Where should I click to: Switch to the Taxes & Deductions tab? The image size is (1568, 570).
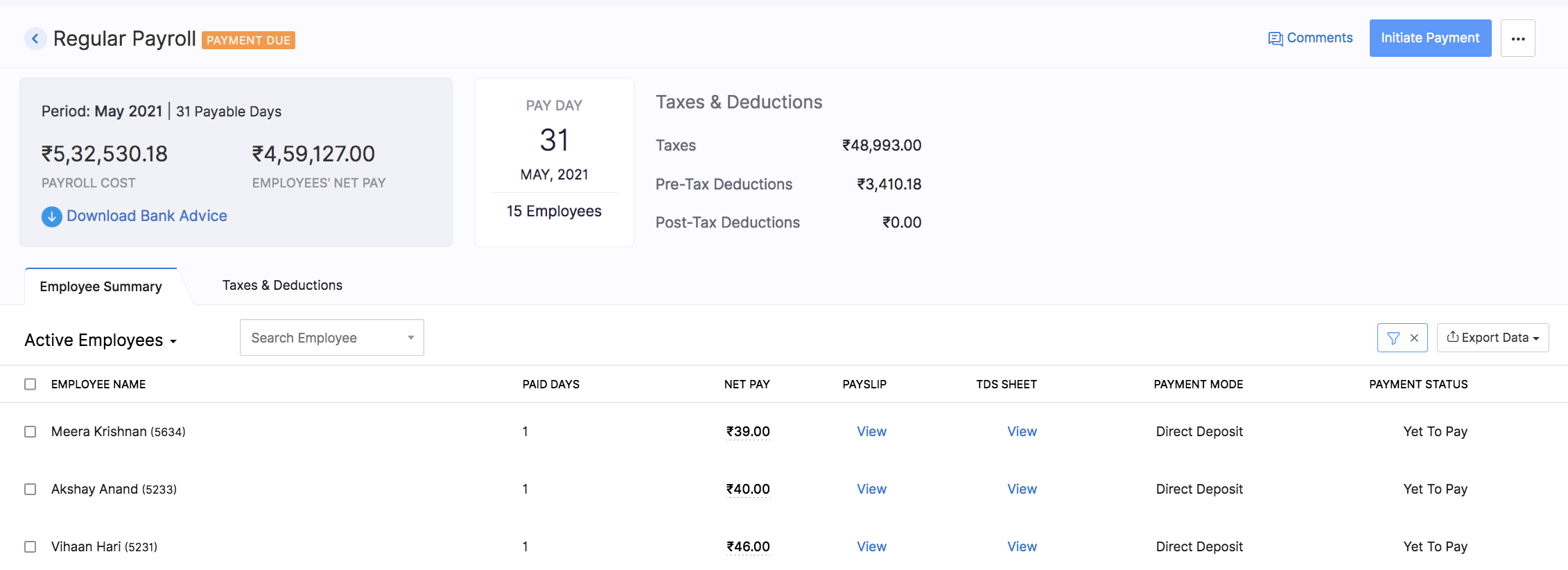(282, 286)
